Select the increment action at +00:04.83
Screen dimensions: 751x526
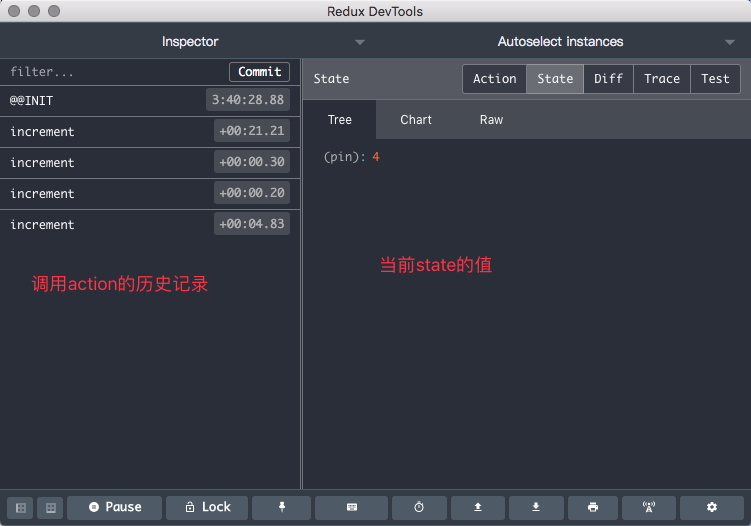click(150, 224)
